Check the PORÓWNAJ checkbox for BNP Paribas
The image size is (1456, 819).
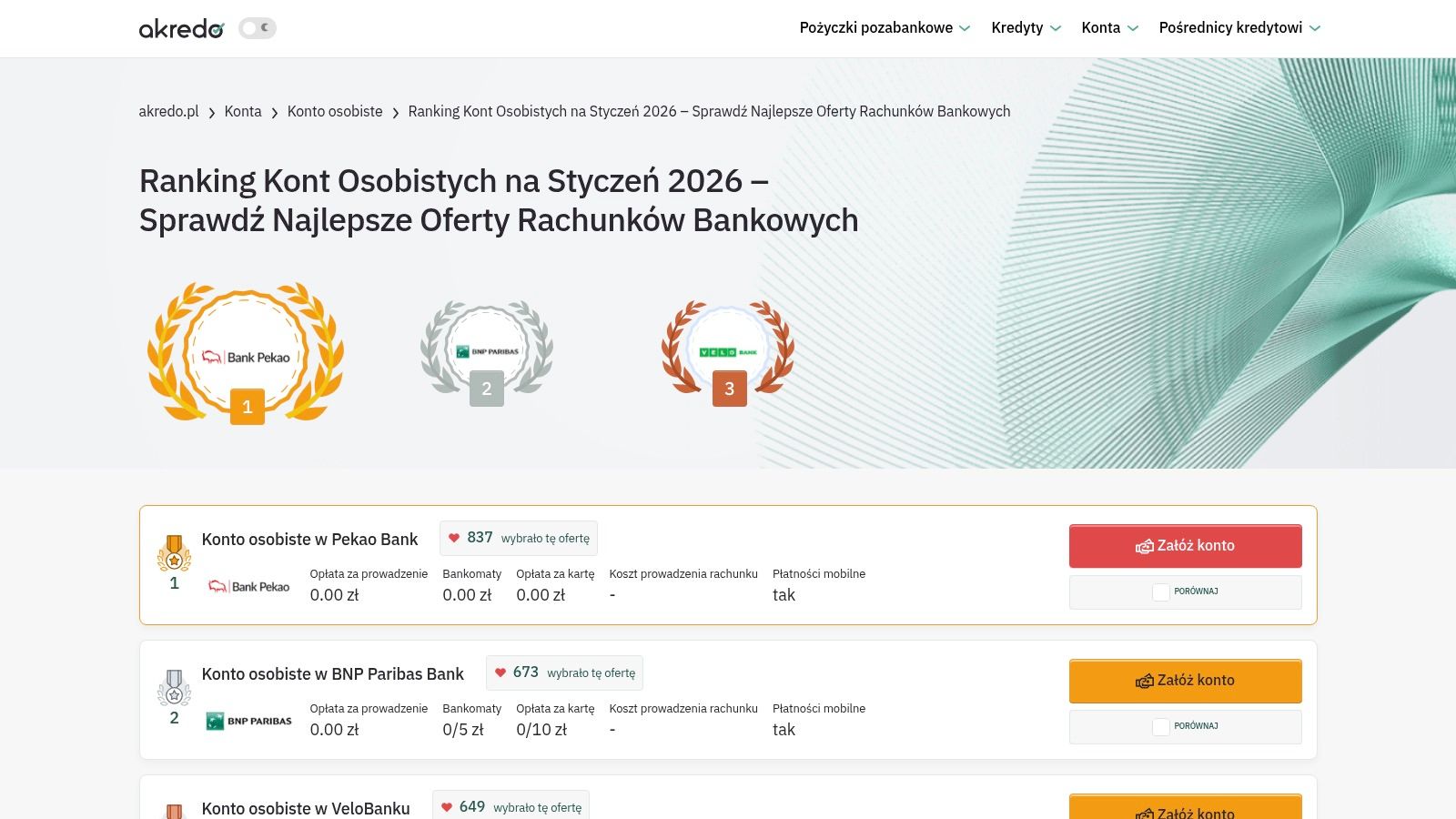pos(1161,727)
